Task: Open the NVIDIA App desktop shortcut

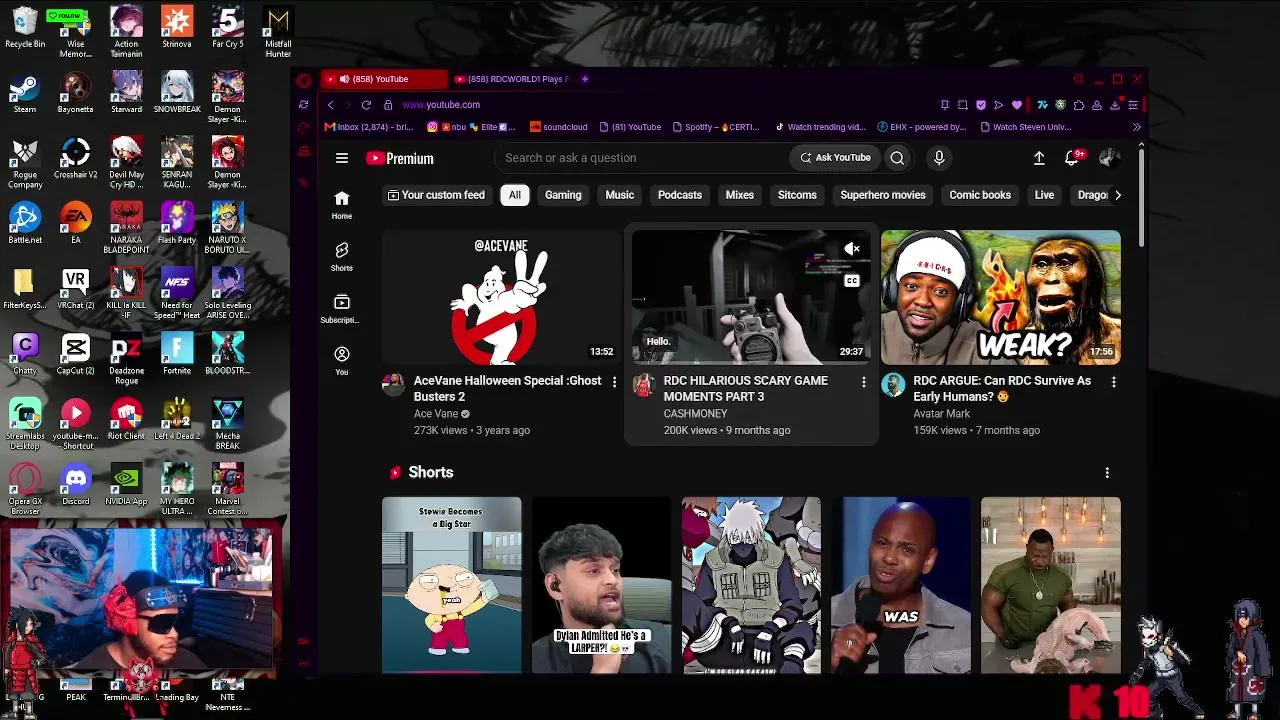Action: click(126, 485)
